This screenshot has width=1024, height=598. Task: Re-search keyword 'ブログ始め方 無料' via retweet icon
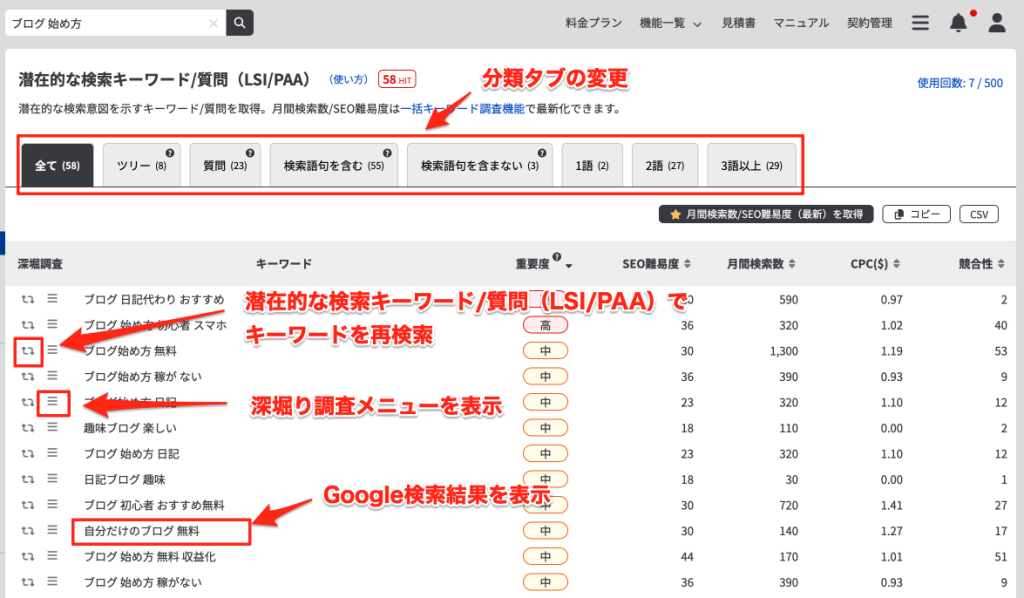pos(28,351)
